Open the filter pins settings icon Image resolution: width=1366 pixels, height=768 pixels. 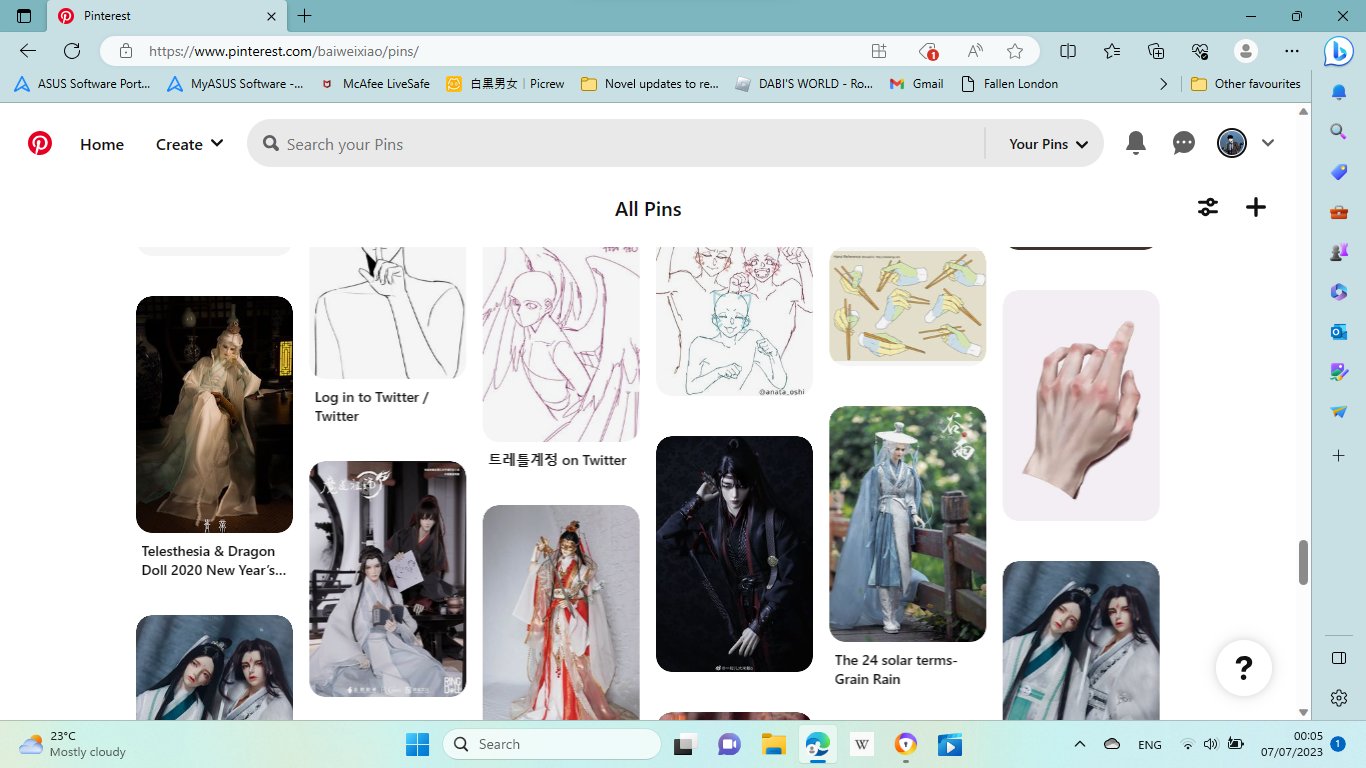point(1208,207)
